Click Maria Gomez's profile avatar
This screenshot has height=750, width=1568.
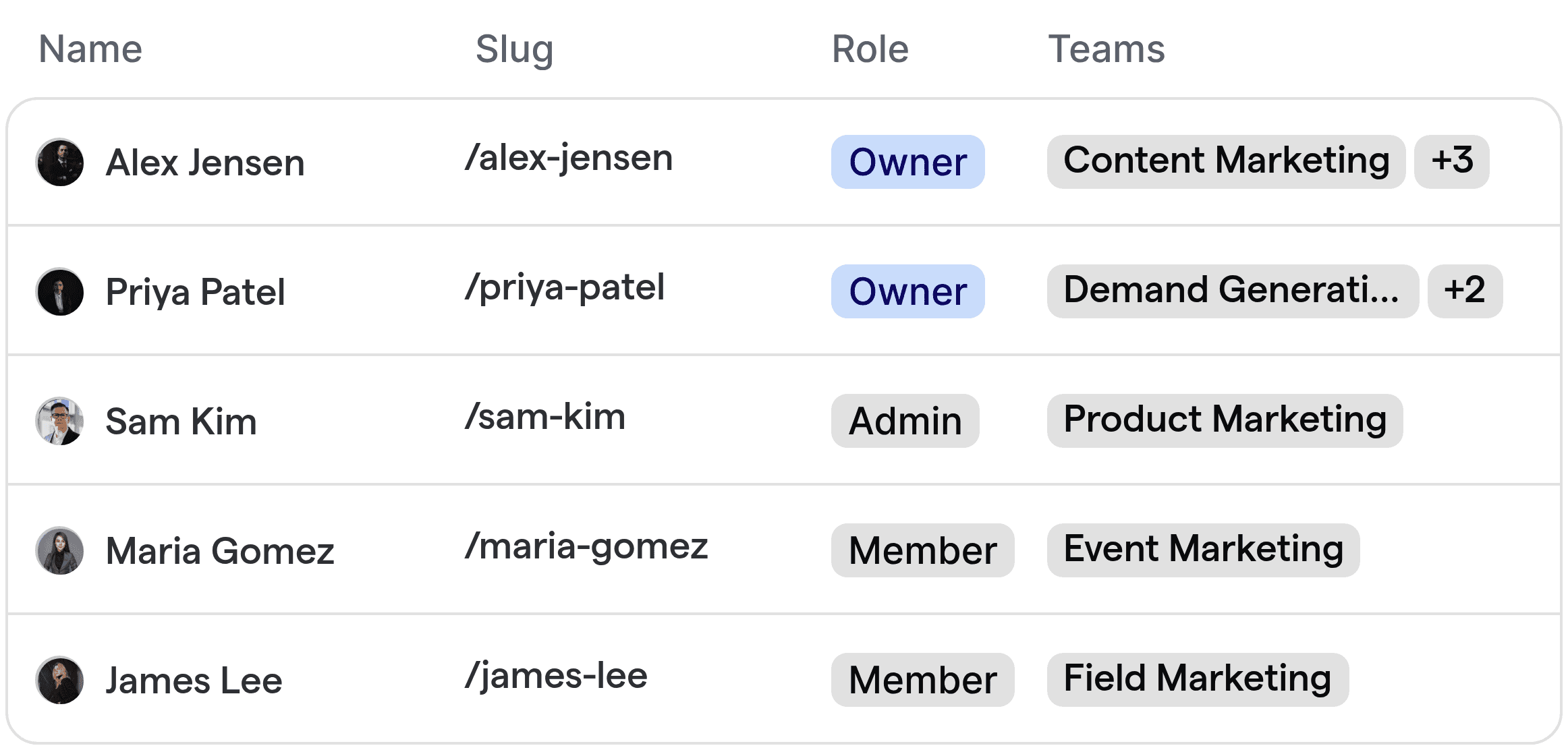click(59, 550)
